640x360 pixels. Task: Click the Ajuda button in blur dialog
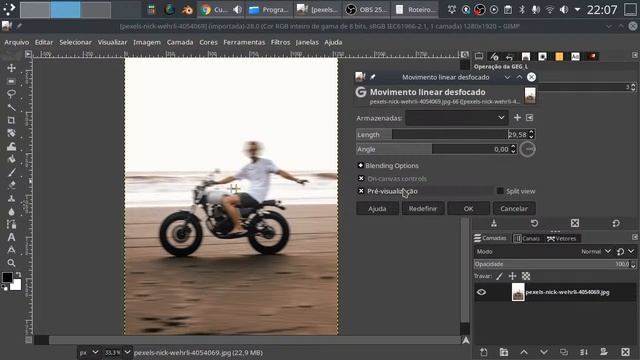[x=377, y=209]
